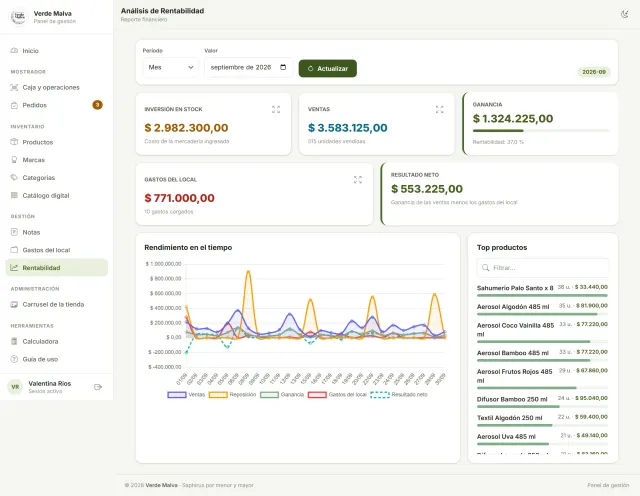Click the $ 553.225,00 resultado neto
This screenshot has width=640, height=496.
pyautogui.click(x=427, y=189)
